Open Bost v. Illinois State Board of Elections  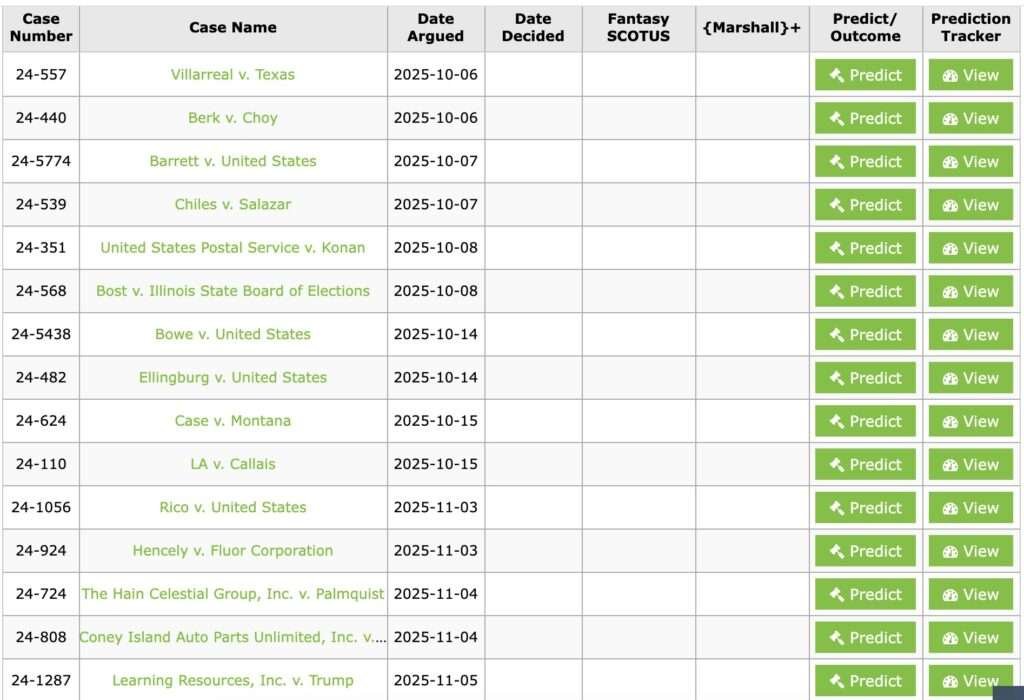click(233, 291)
